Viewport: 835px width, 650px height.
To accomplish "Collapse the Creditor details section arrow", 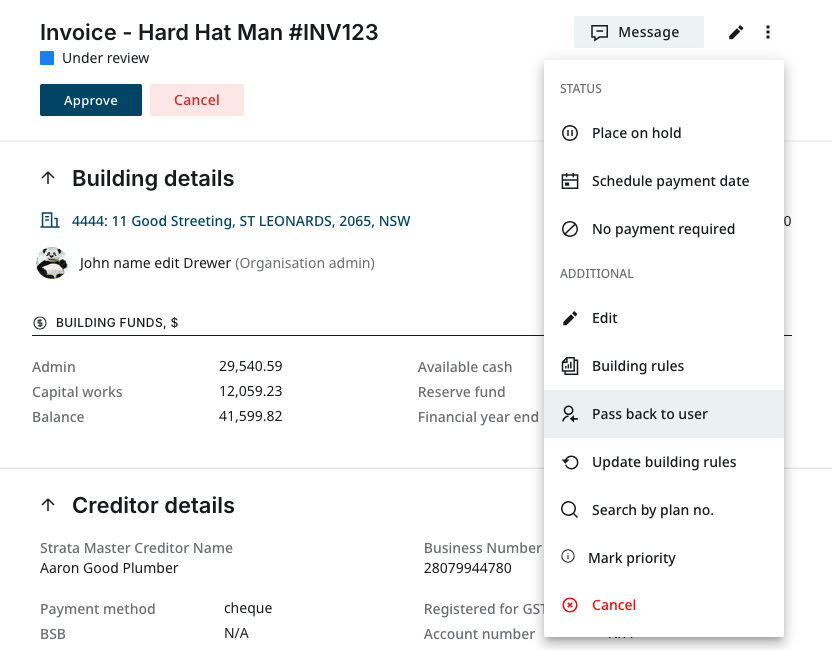I will coord(48,506).
